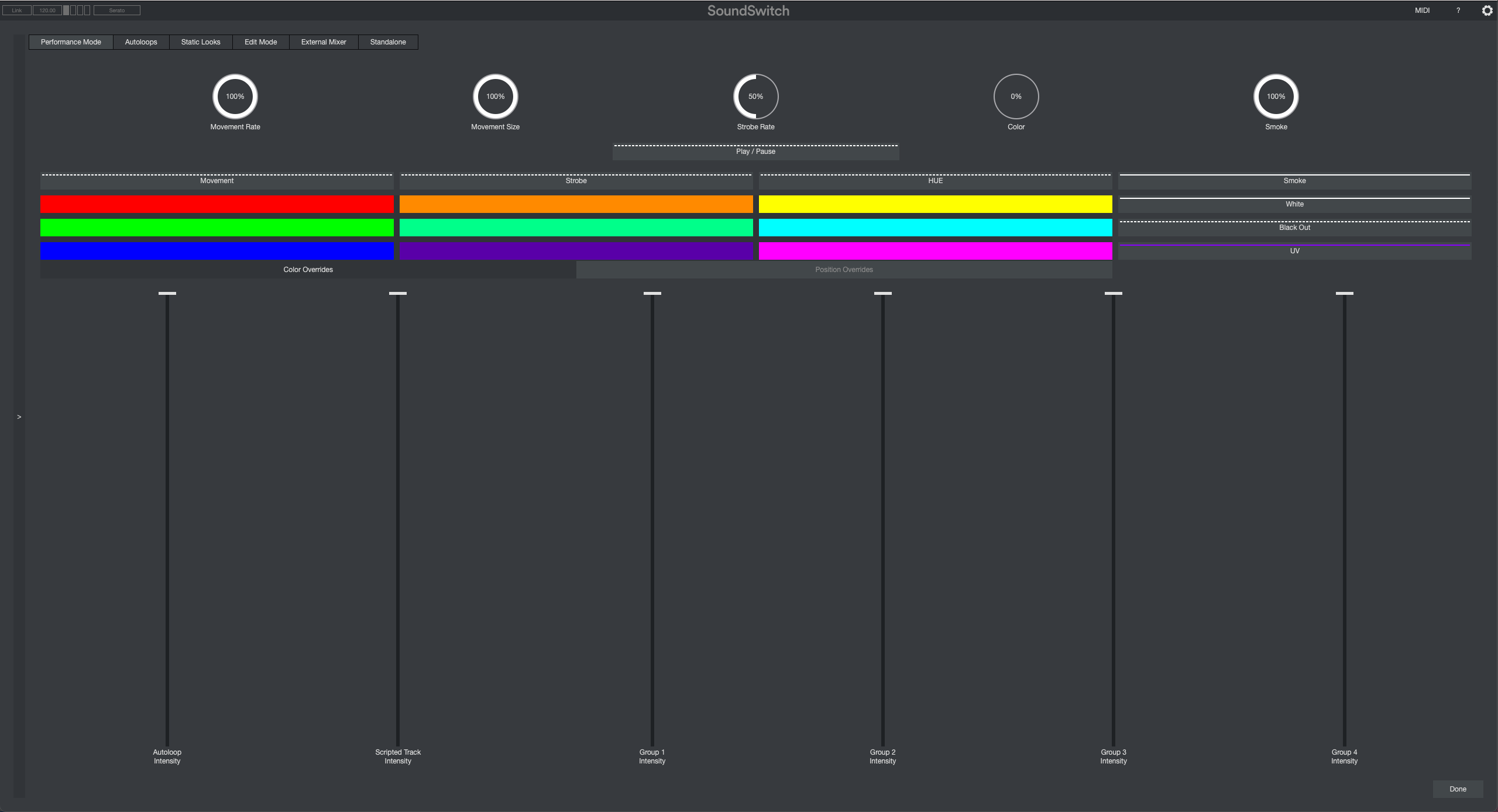Click the 120.00 BPM field
This screenshot has width=1498, height=812.
click(47, 10)
